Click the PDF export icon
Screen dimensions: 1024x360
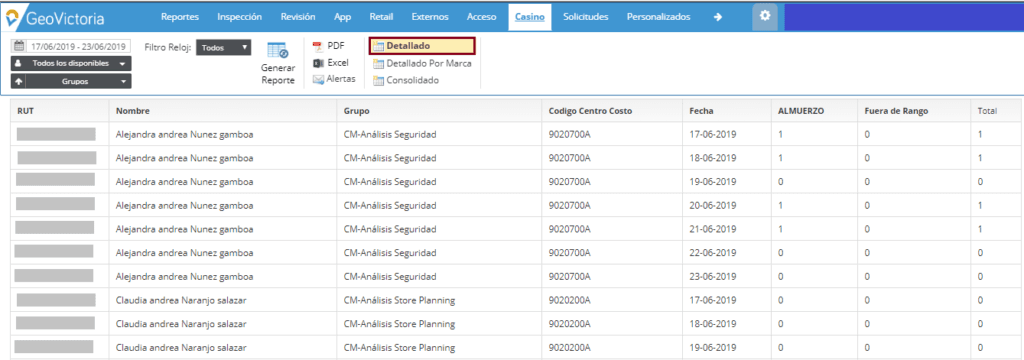[318, 46]
